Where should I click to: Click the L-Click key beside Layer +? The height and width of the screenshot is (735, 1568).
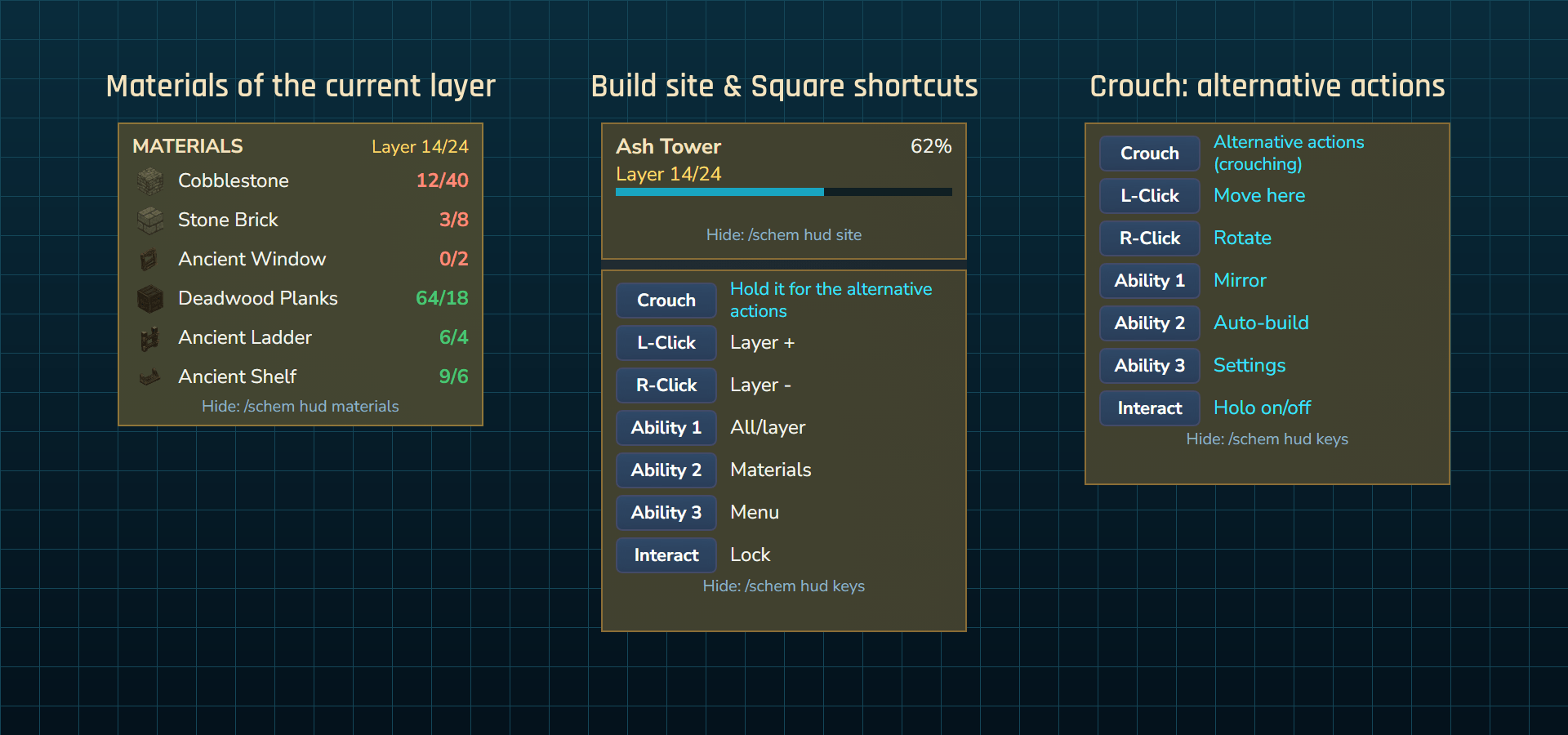[x=666, y=342]
